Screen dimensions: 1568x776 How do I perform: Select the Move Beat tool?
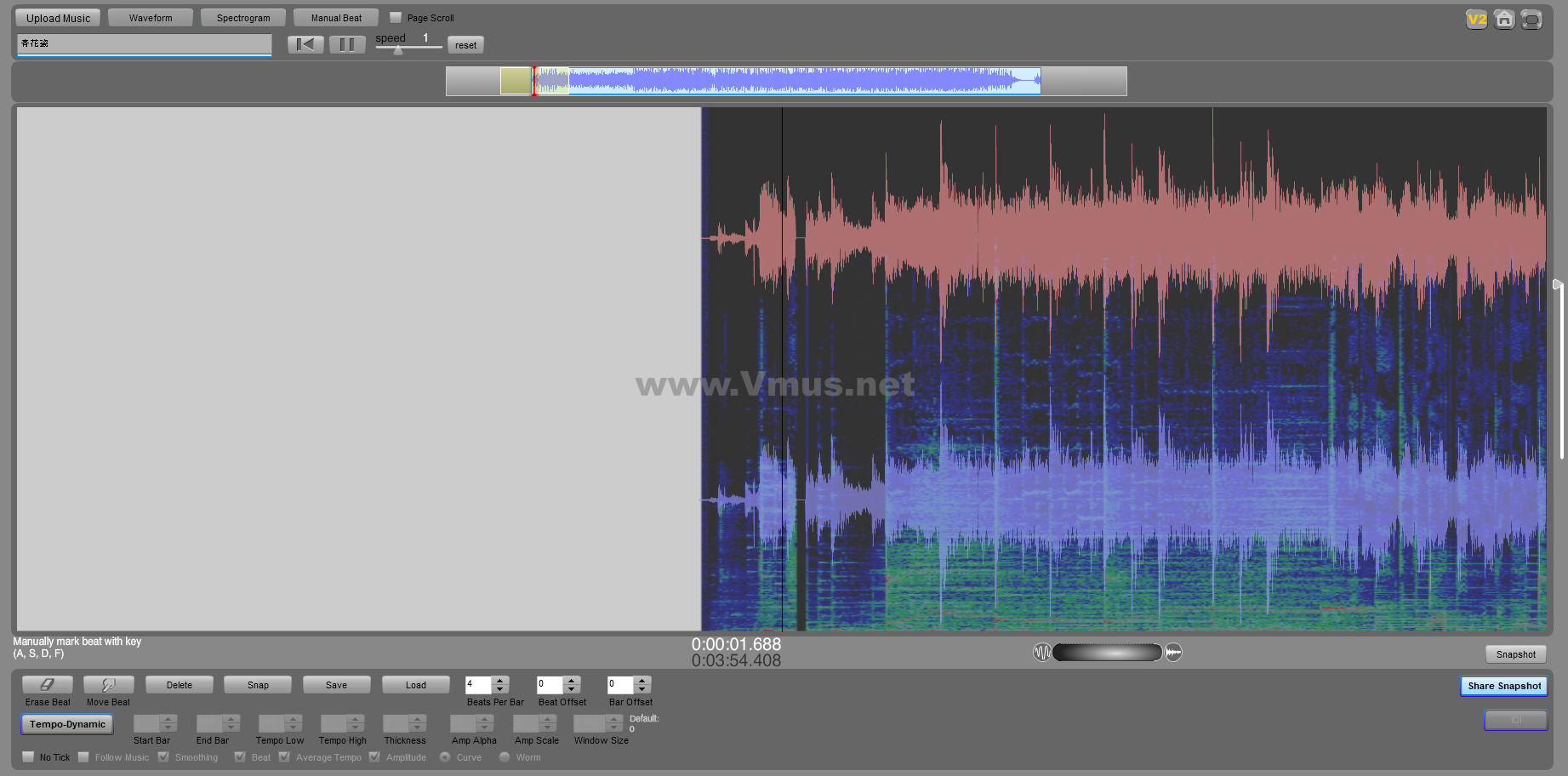click(x=108, y=685)
